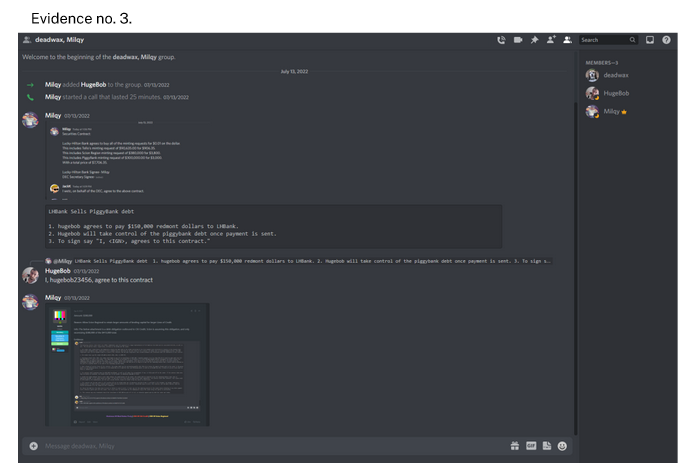Open the Securities Contract screenshot attachment
The height and width of the screenshot is (463, 692).
coord(128,160)
